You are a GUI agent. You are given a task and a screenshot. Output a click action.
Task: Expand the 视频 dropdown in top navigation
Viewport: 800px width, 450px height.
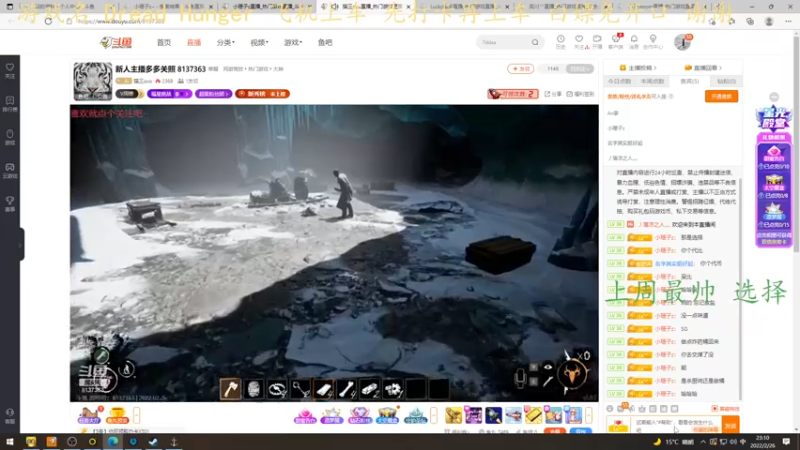(259, 42)
